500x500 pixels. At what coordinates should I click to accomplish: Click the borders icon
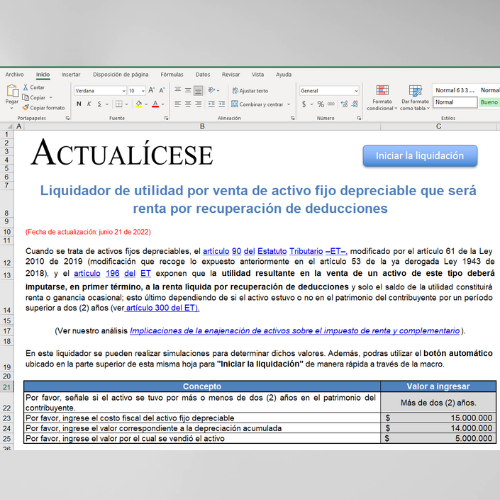(x=119, y=104)
